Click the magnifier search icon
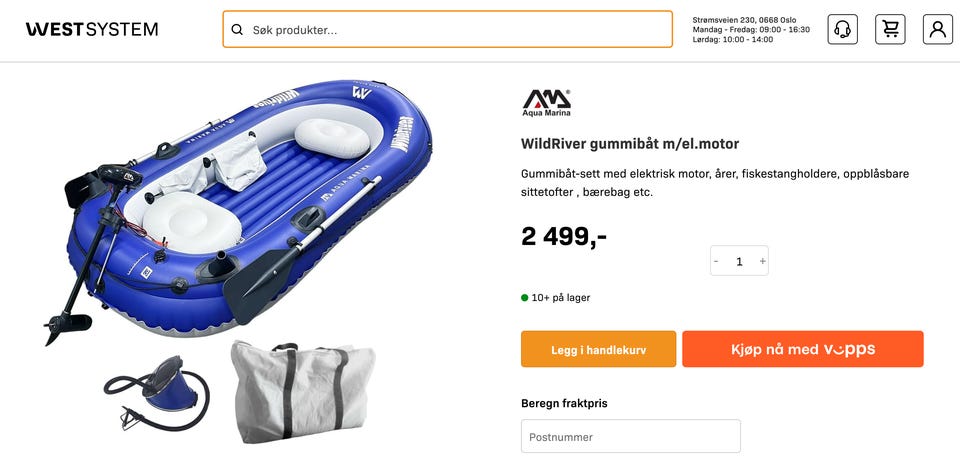Screen dimensions: 960x468 click(x=237, y=29)
